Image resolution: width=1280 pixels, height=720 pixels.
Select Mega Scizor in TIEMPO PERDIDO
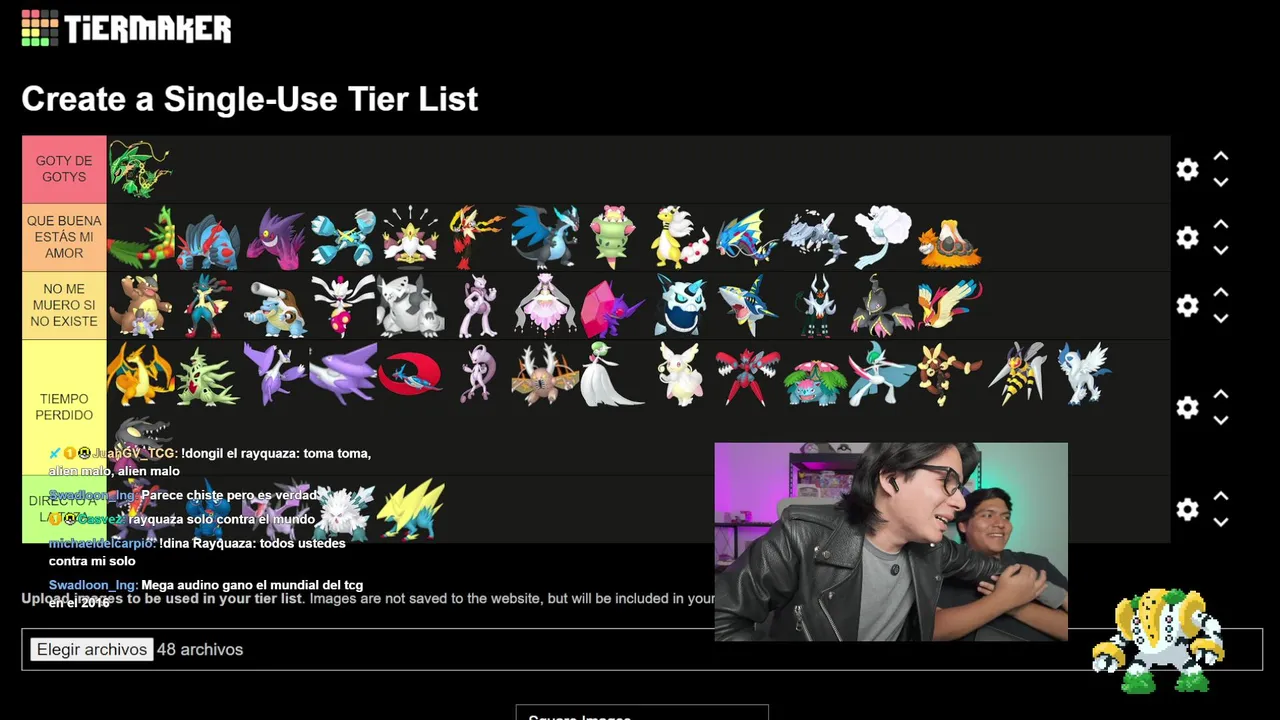[x=747, y=376]
